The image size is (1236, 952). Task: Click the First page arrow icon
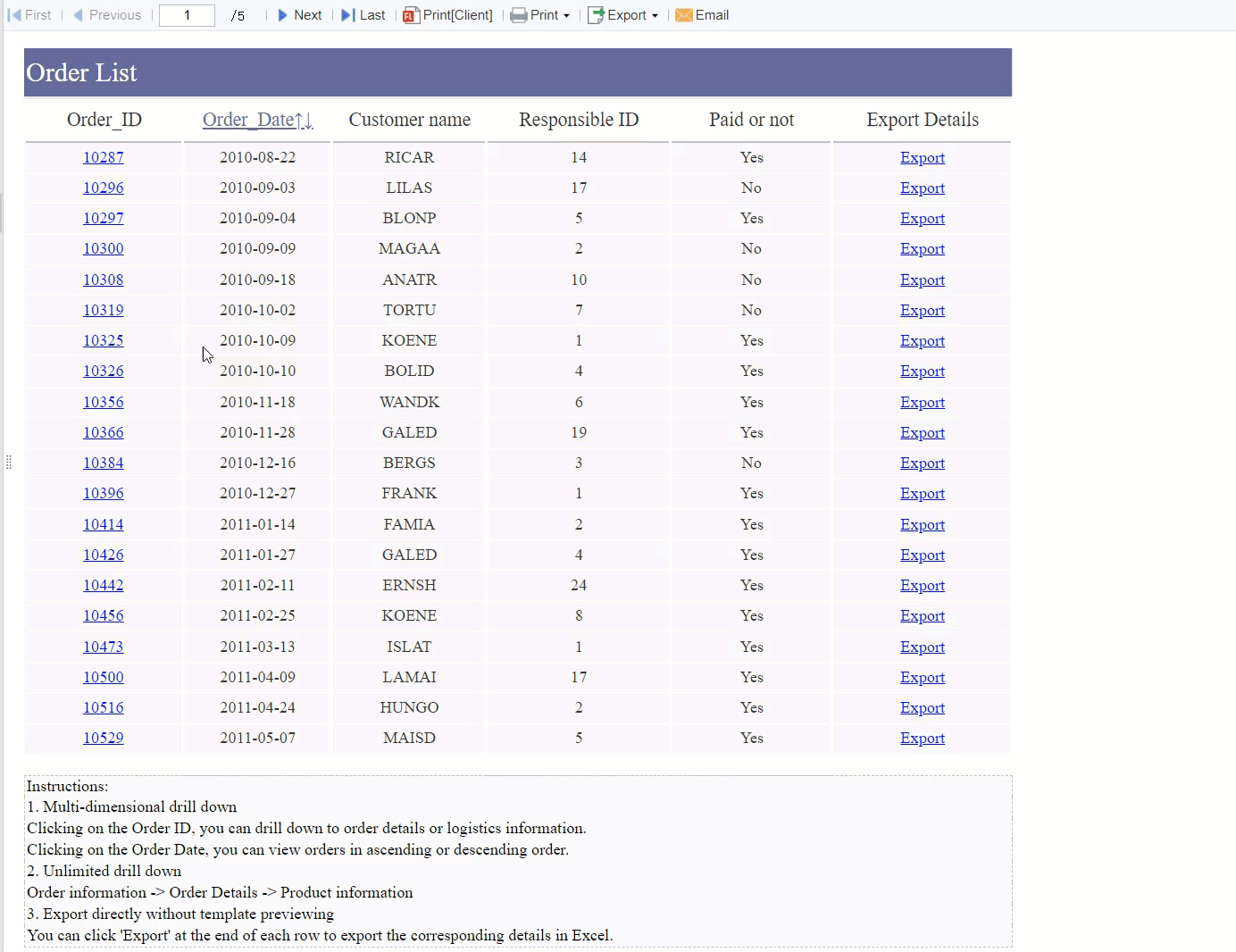pyautogui.click(x=14, y=15)
